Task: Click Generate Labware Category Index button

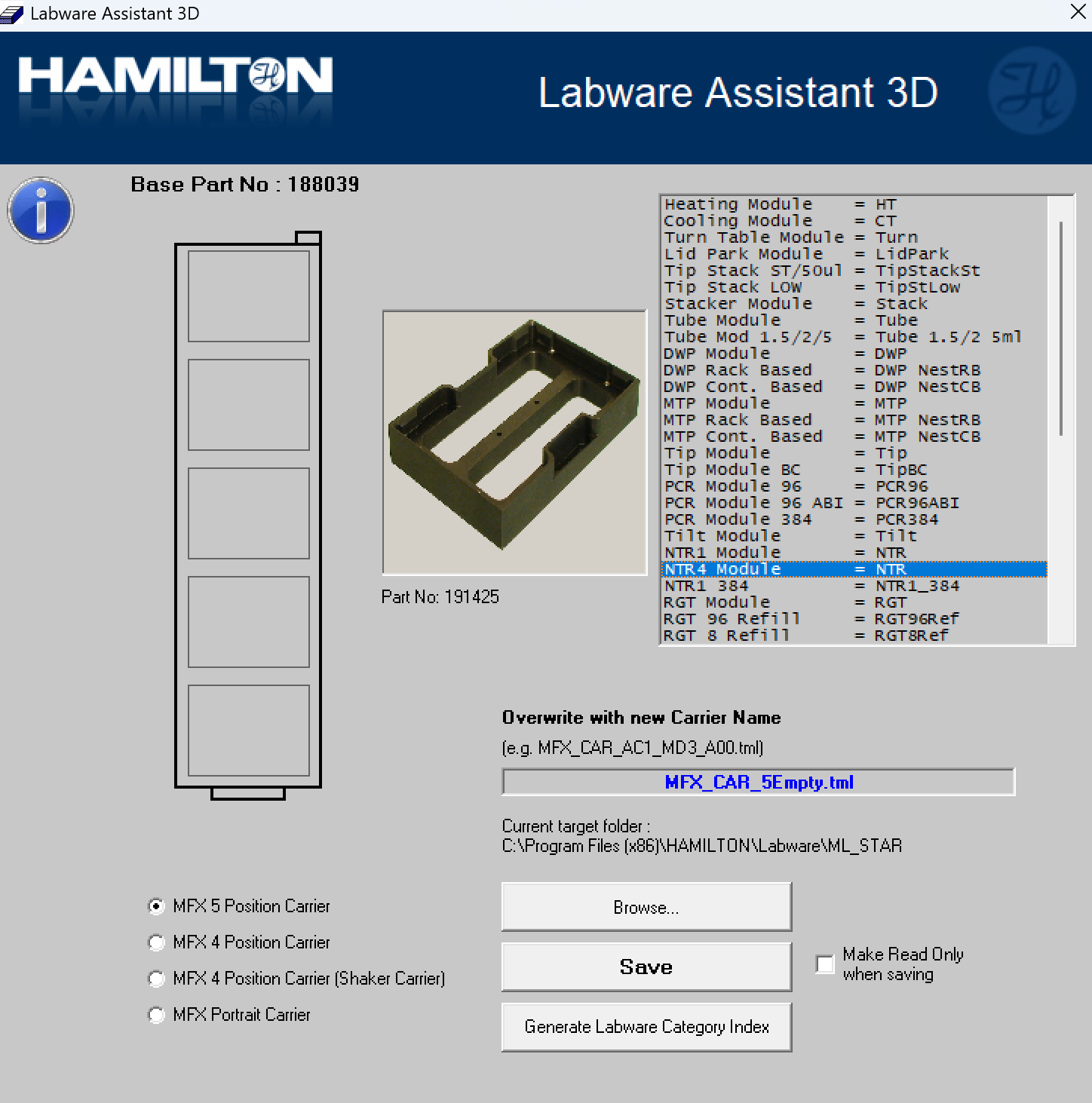Action: (x=646, y=1027)
